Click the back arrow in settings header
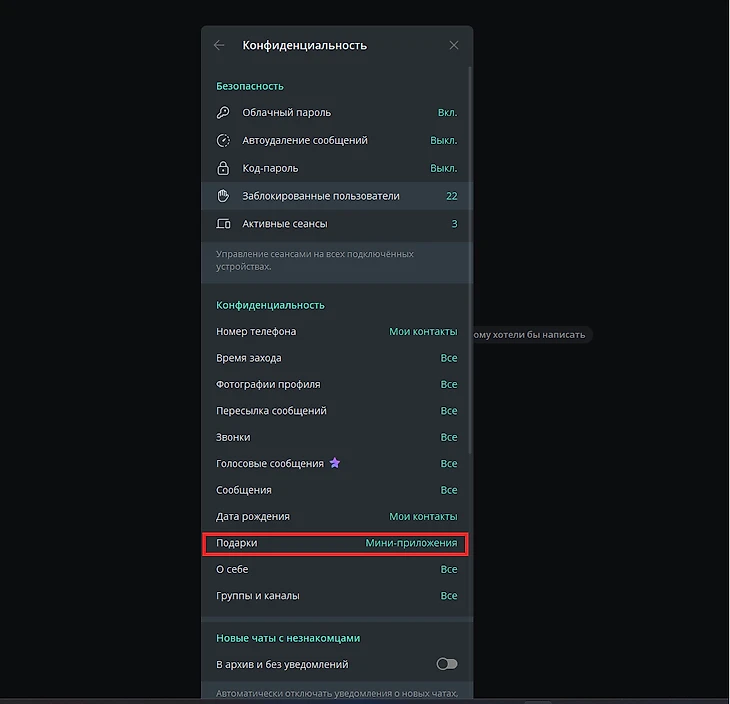The image size is (730, 704). click(219, 45)
